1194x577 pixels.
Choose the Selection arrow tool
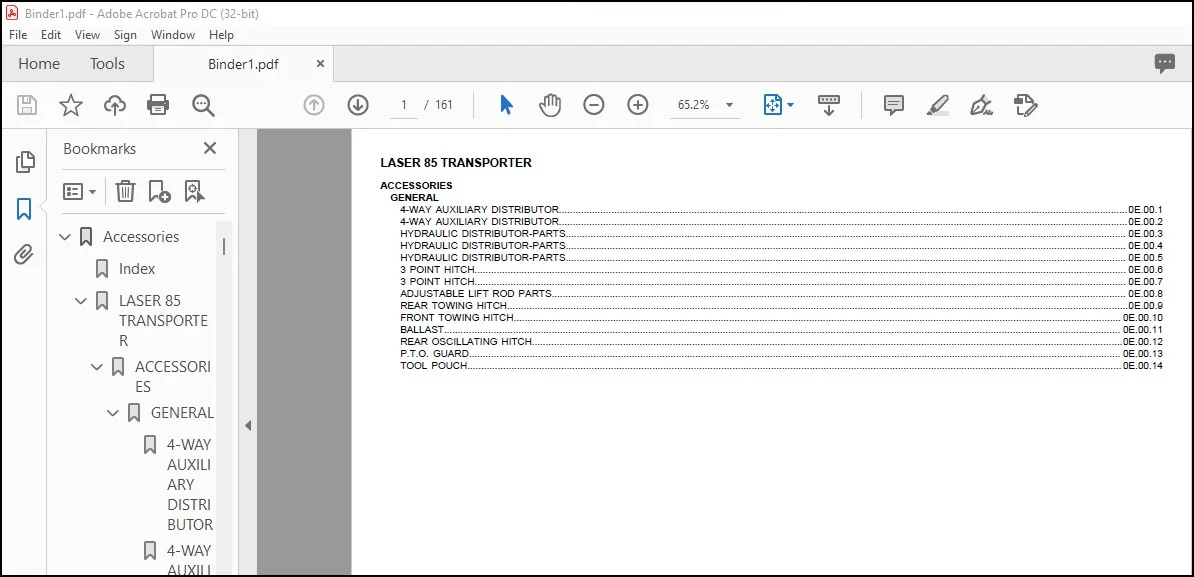pos(506,105)
